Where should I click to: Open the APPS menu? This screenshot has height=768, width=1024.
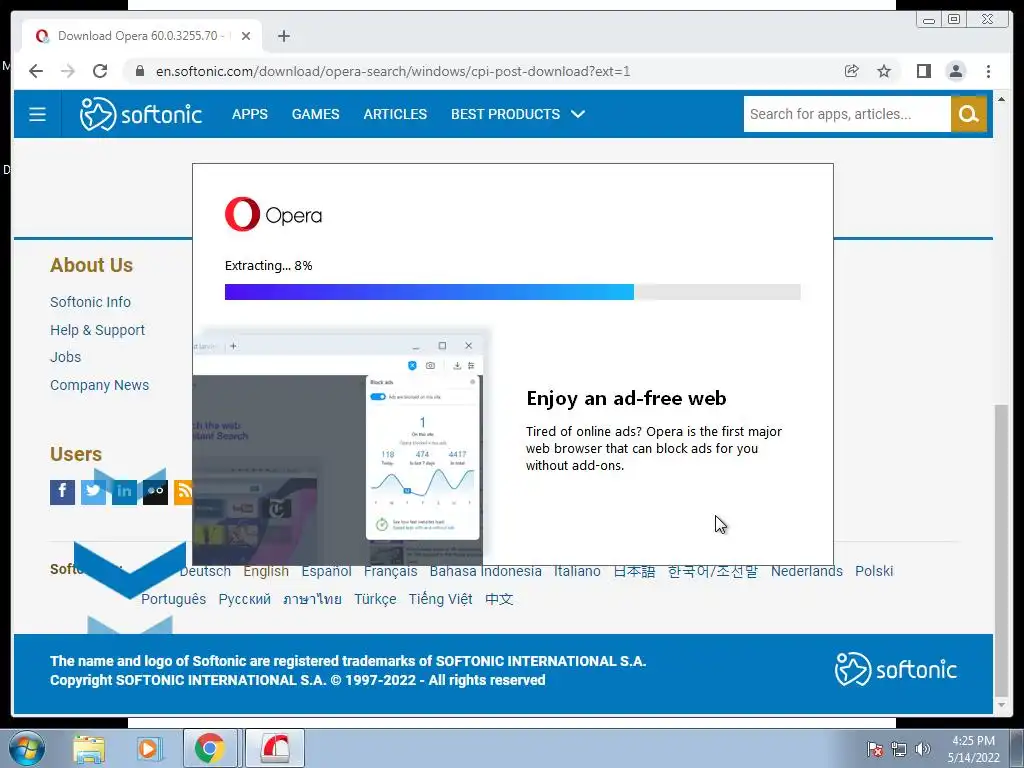tap(249, 114)
